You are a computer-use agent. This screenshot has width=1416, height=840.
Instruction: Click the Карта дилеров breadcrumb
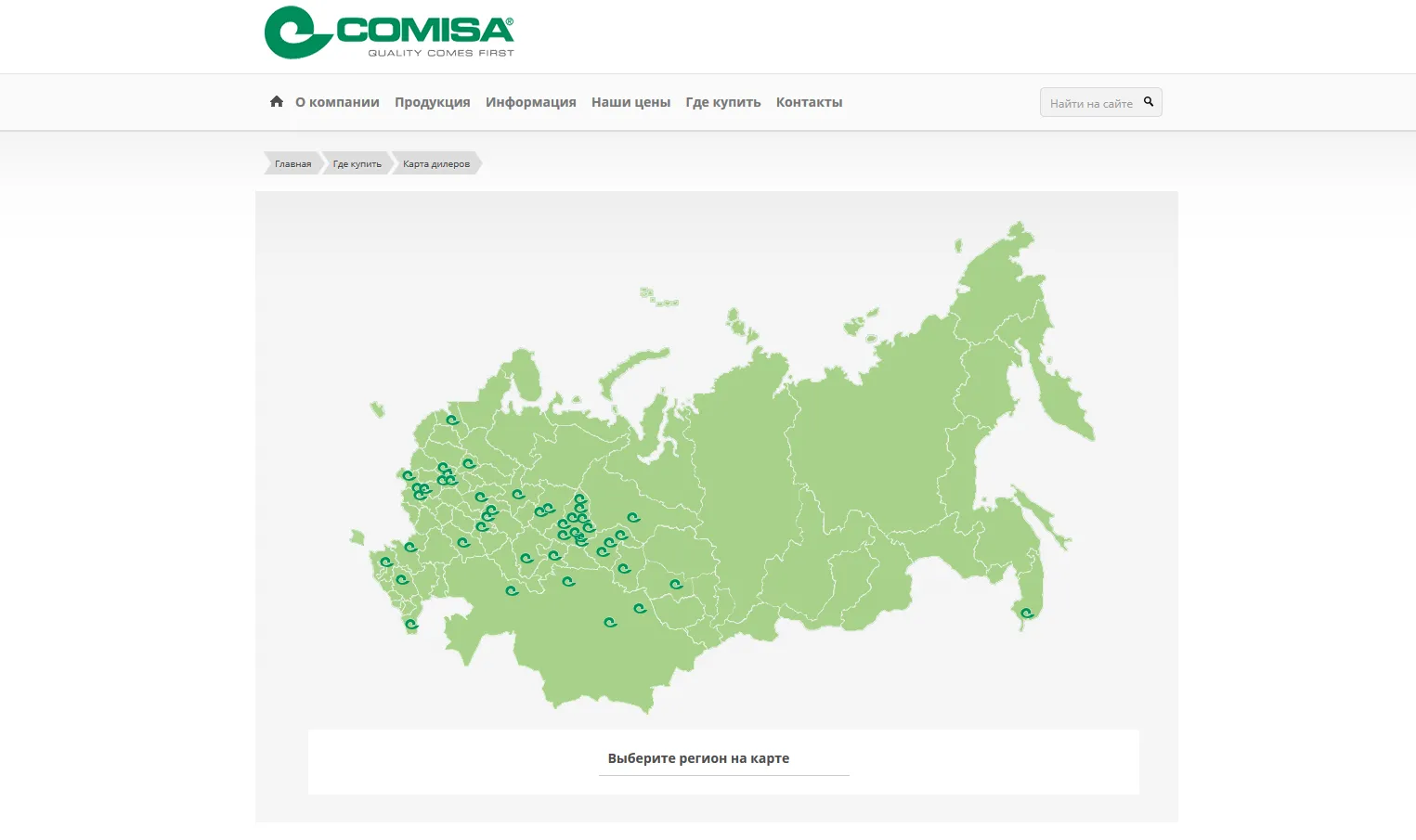tap(436, 163)
